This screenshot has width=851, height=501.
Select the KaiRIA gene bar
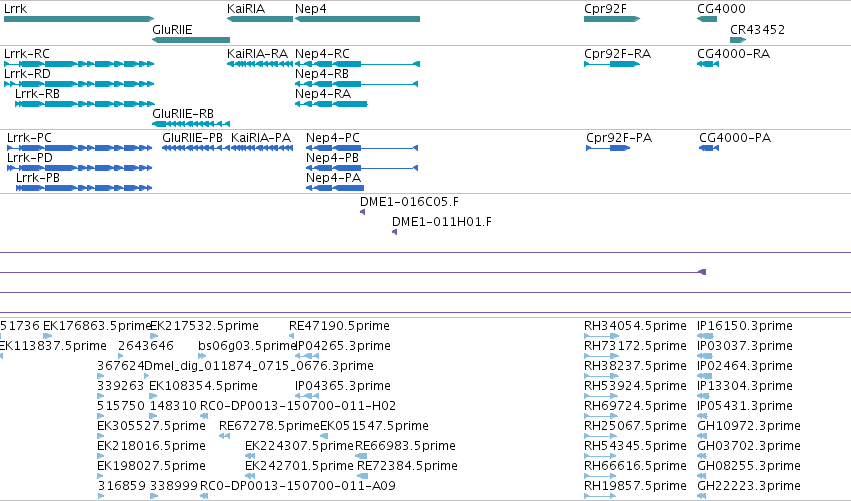pyautogui.click(x=260, y=19)
